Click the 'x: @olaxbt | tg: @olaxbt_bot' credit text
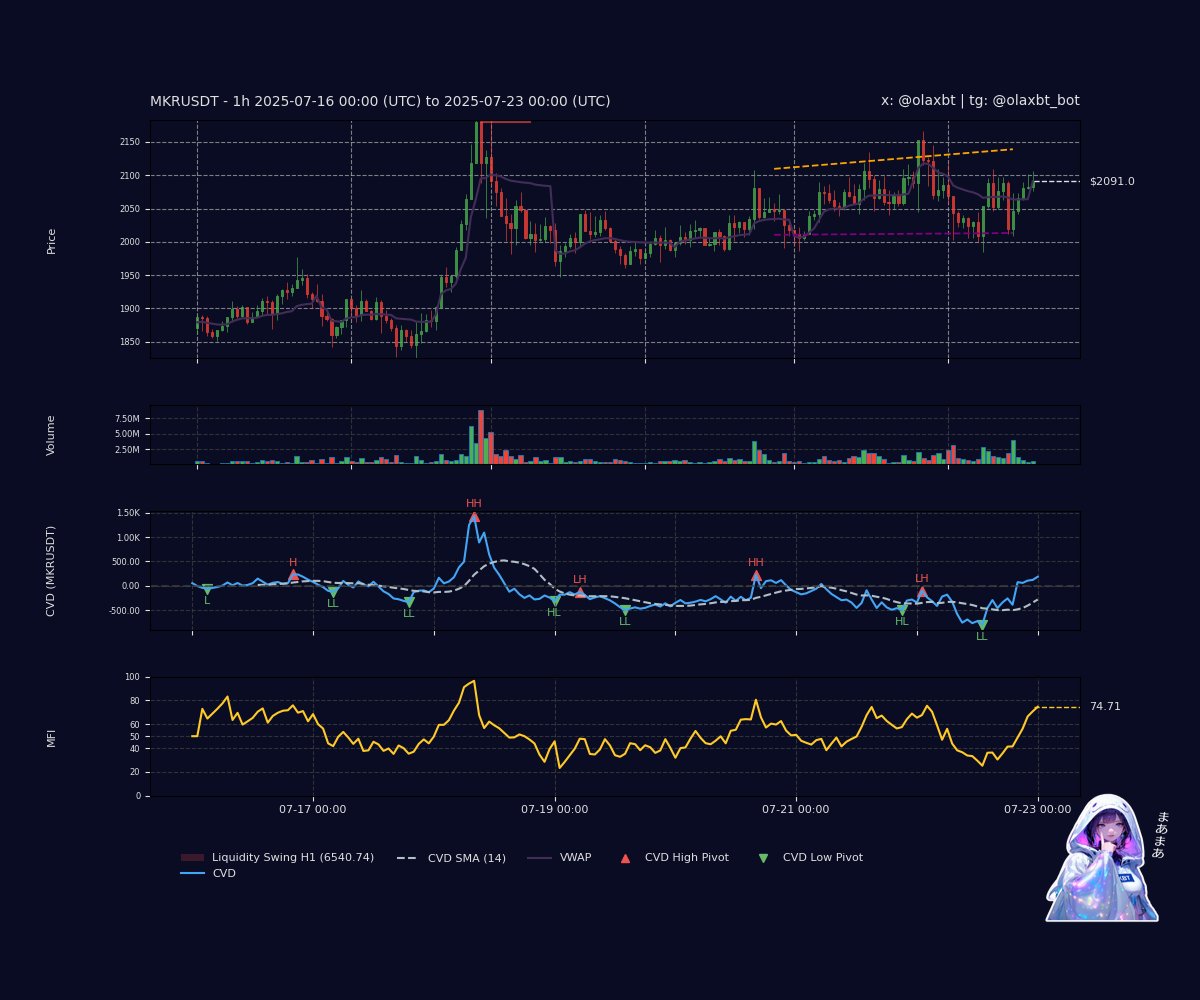The width and height of the screenshot is (1200, 1000). 980,101
